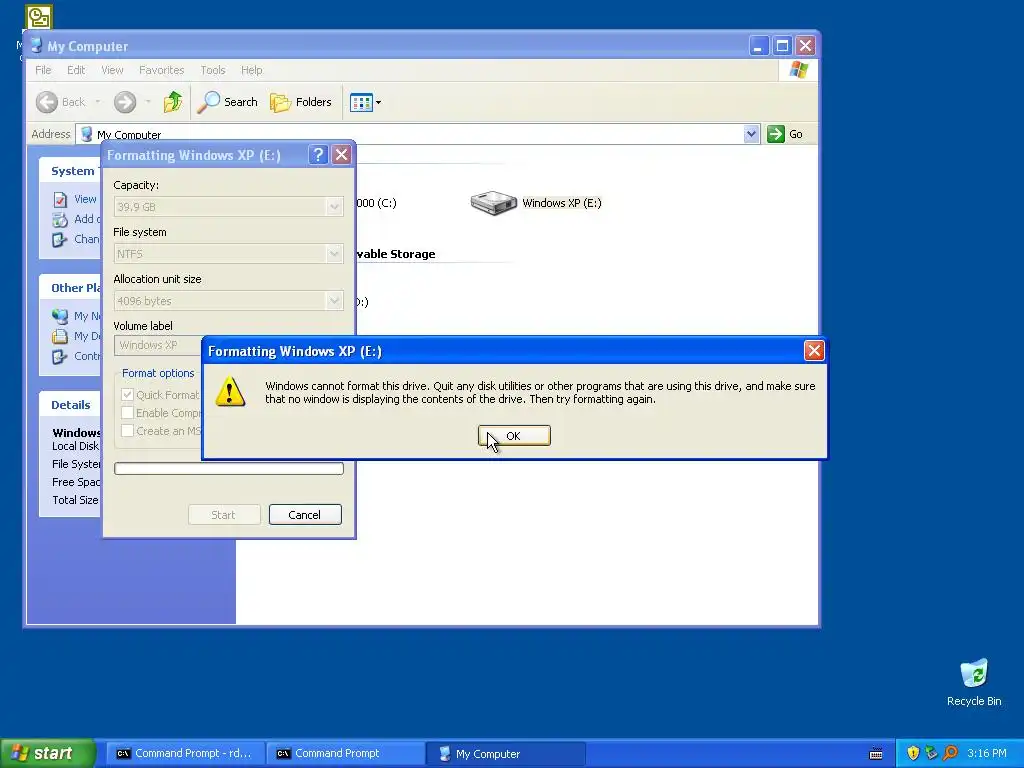Click the My Computer taskbar button
Image resolution: width=1024 pixels, height=768 pixels.
[x=505, y=754]
